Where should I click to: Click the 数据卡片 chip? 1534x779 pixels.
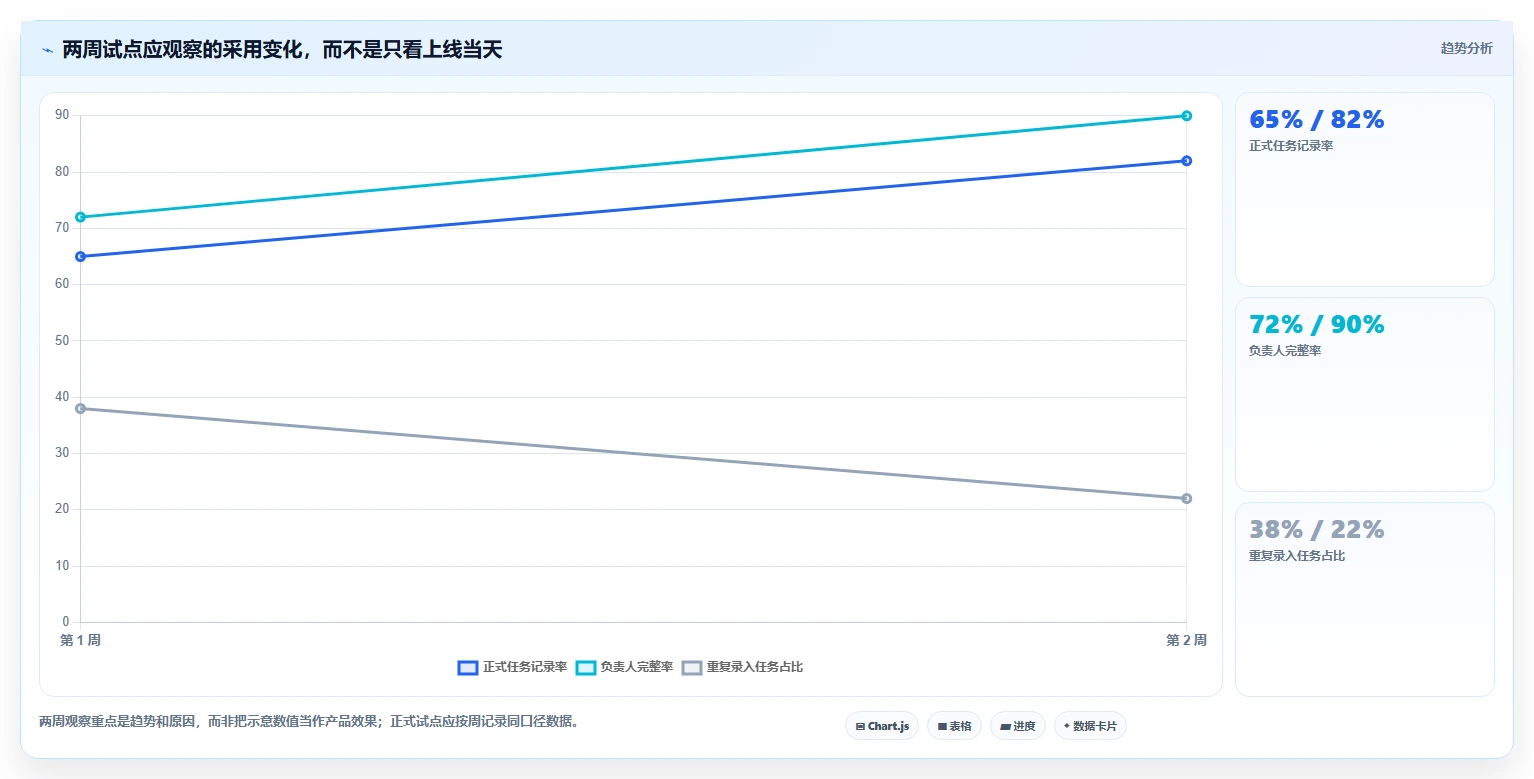(1090, 726)
